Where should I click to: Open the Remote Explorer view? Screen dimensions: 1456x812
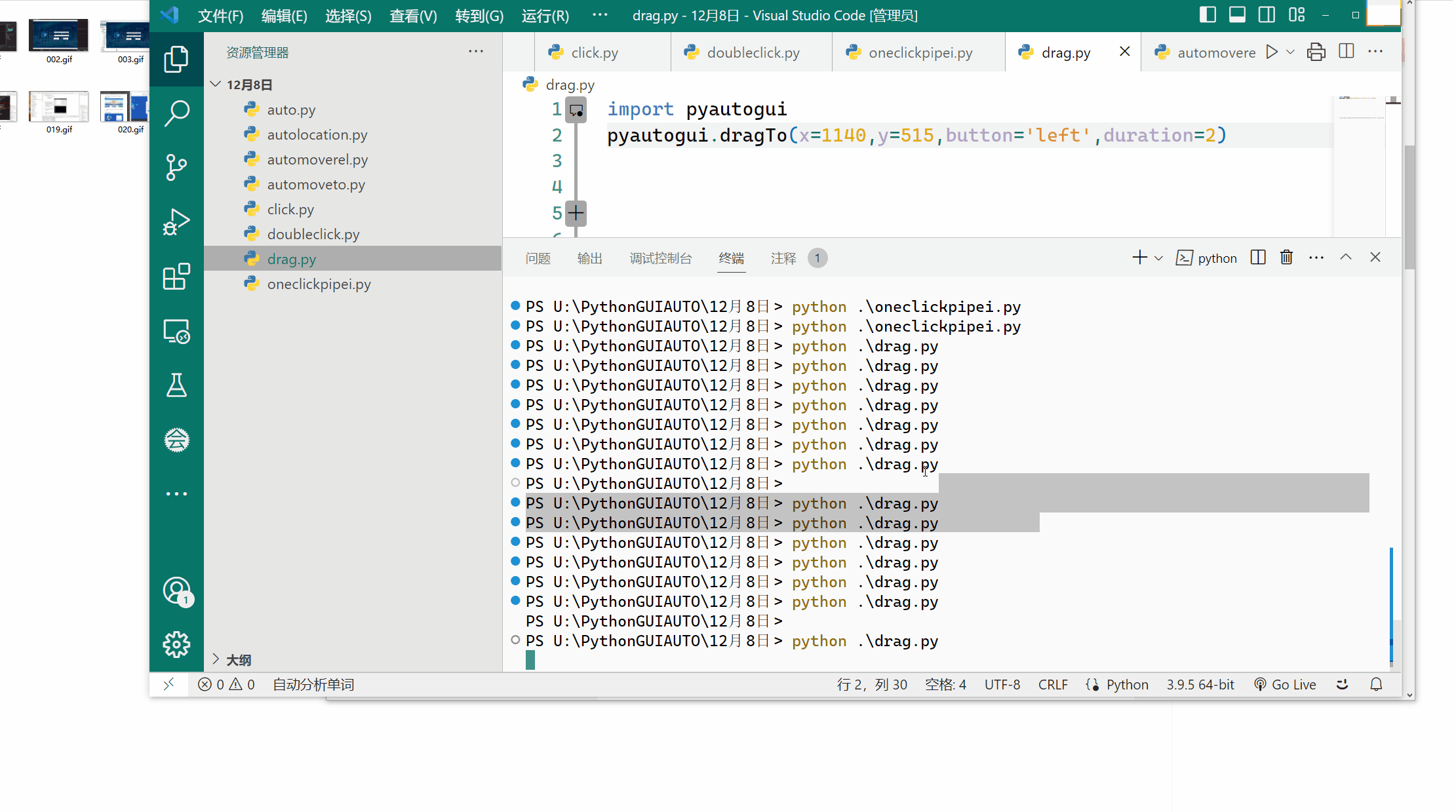[x=176, y=331]
